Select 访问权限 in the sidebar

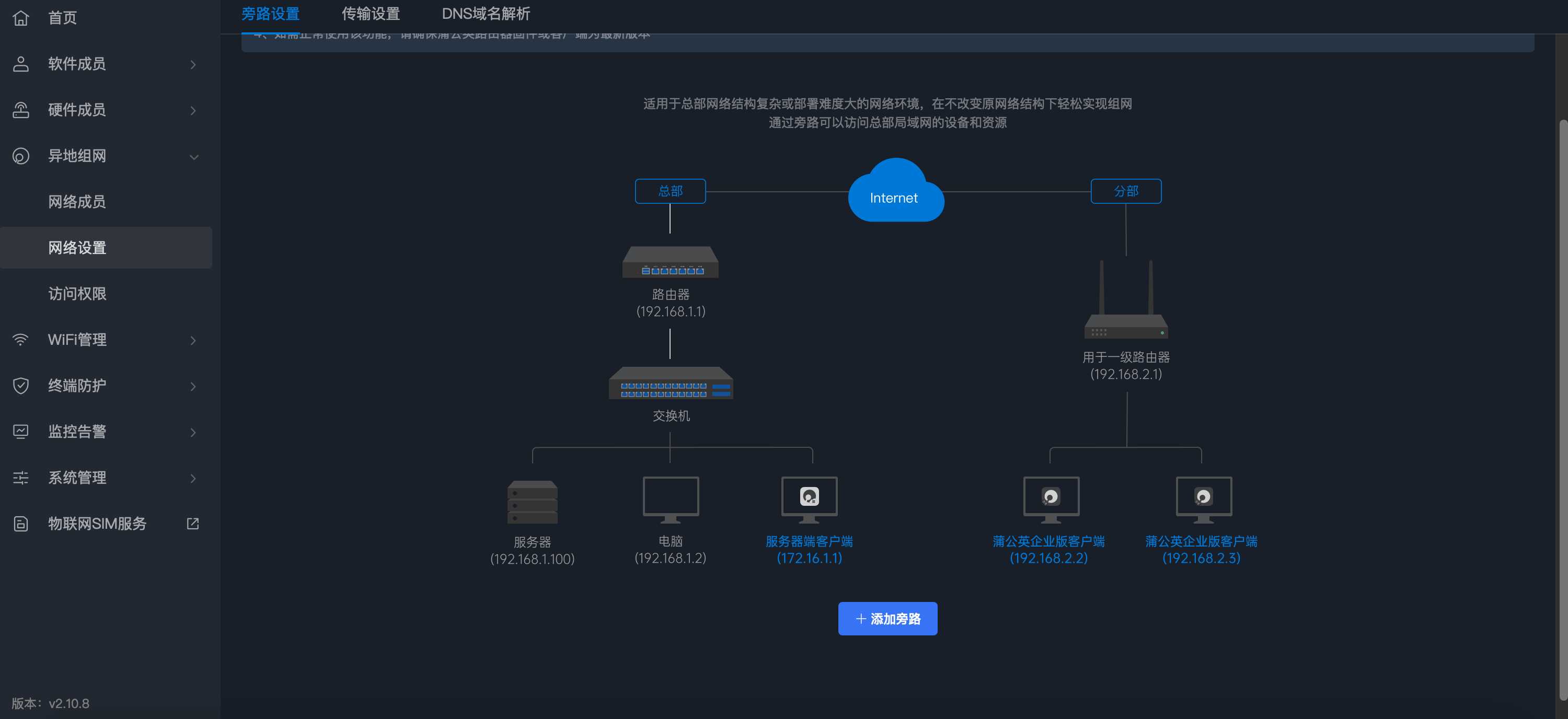77,294
